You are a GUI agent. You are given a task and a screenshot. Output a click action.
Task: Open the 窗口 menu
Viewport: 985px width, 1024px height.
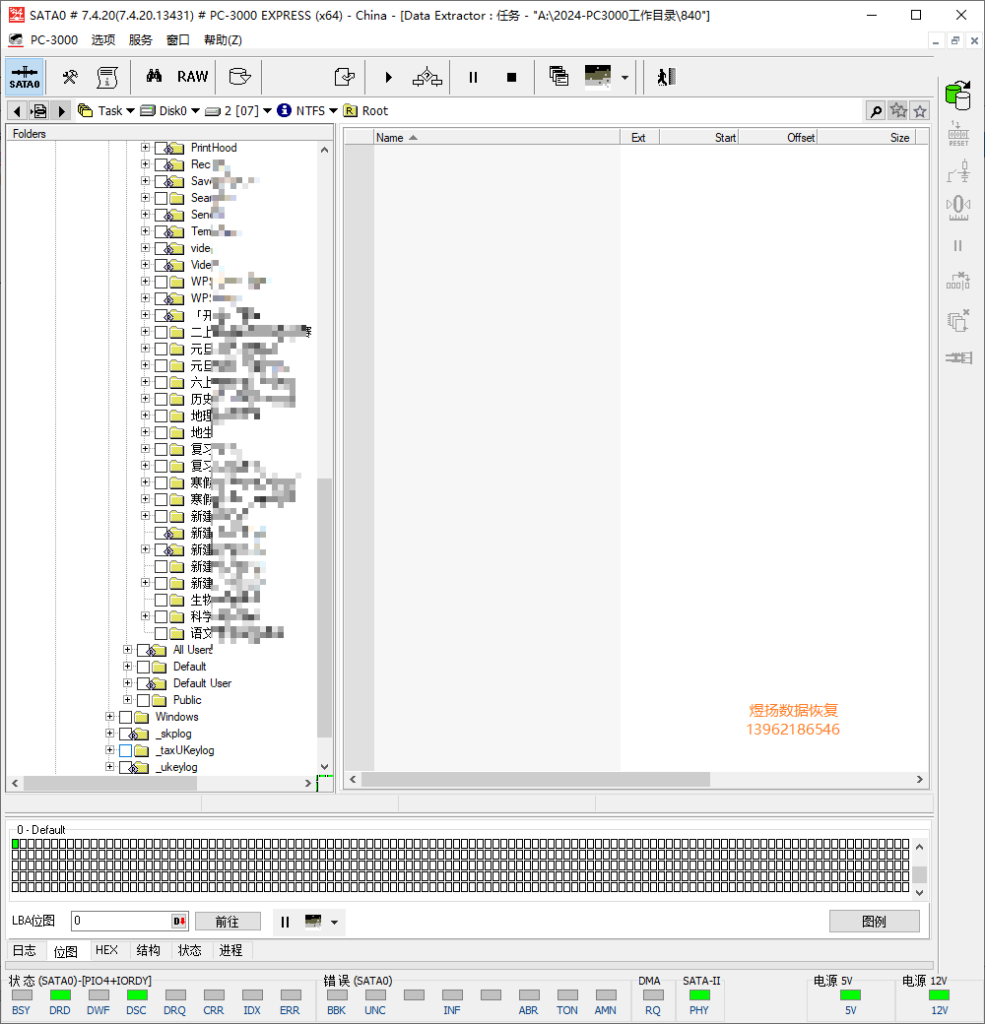coord(178,40)
